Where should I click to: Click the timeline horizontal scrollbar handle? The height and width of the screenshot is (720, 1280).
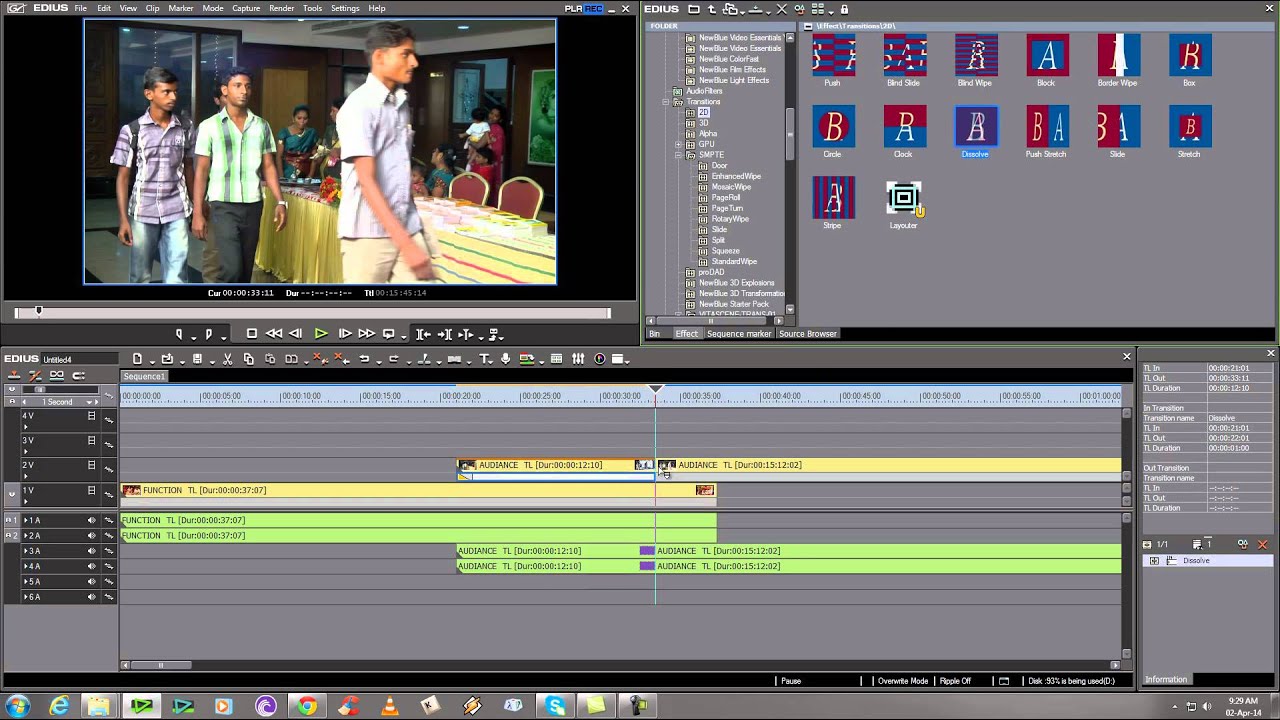pyautogui.click(x=160, y=665)
